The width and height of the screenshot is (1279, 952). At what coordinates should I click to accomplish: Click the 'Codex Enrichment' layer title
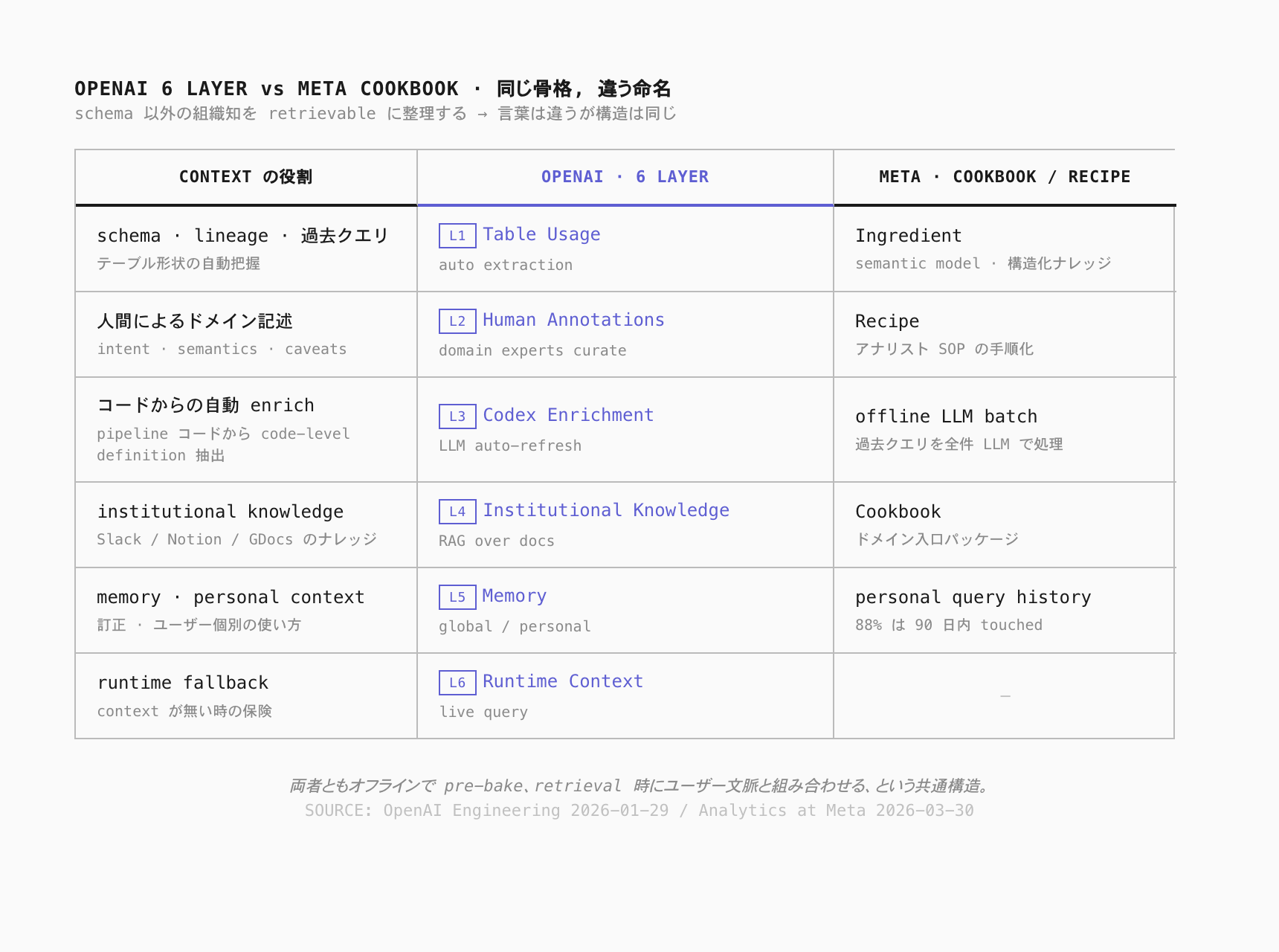[568, 415]
